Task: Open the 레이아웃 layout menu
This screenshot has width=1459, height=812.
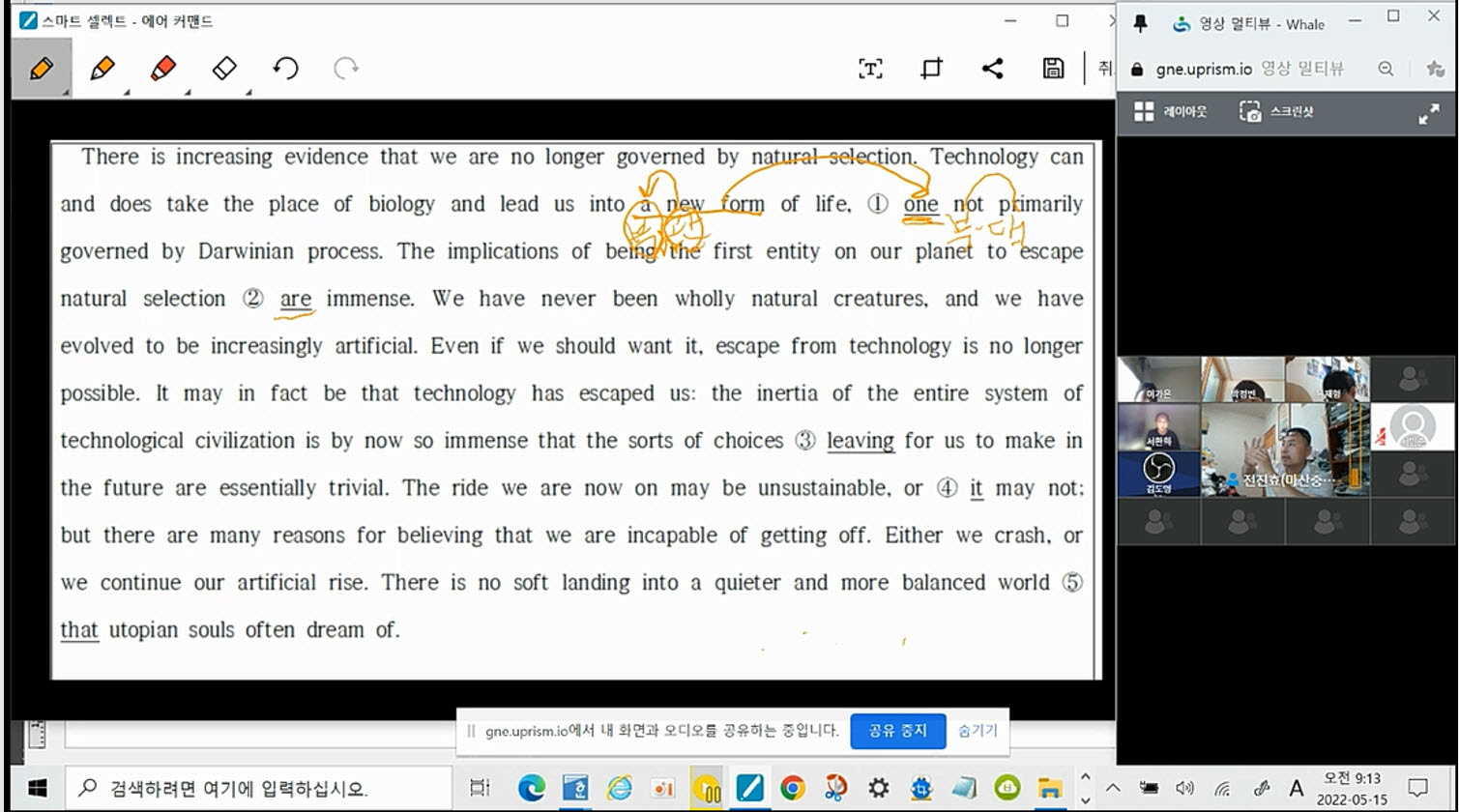Action: pos(1171,112)
